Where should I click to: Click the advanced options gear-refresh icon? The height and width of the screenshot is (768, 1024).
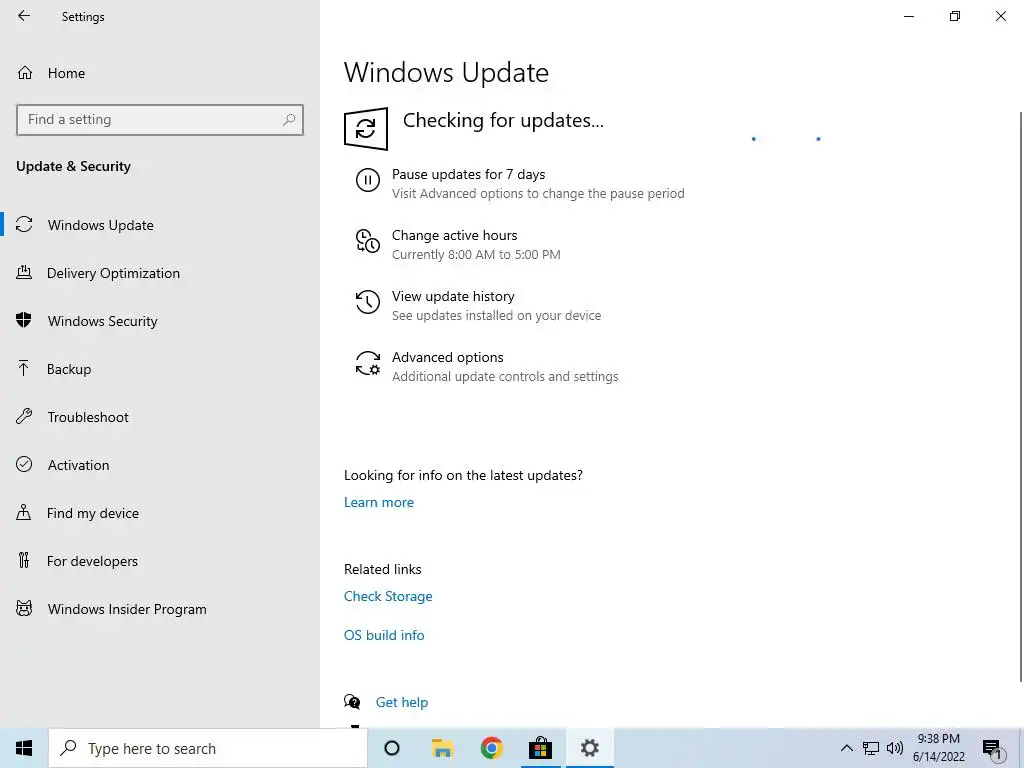(368, 363)
